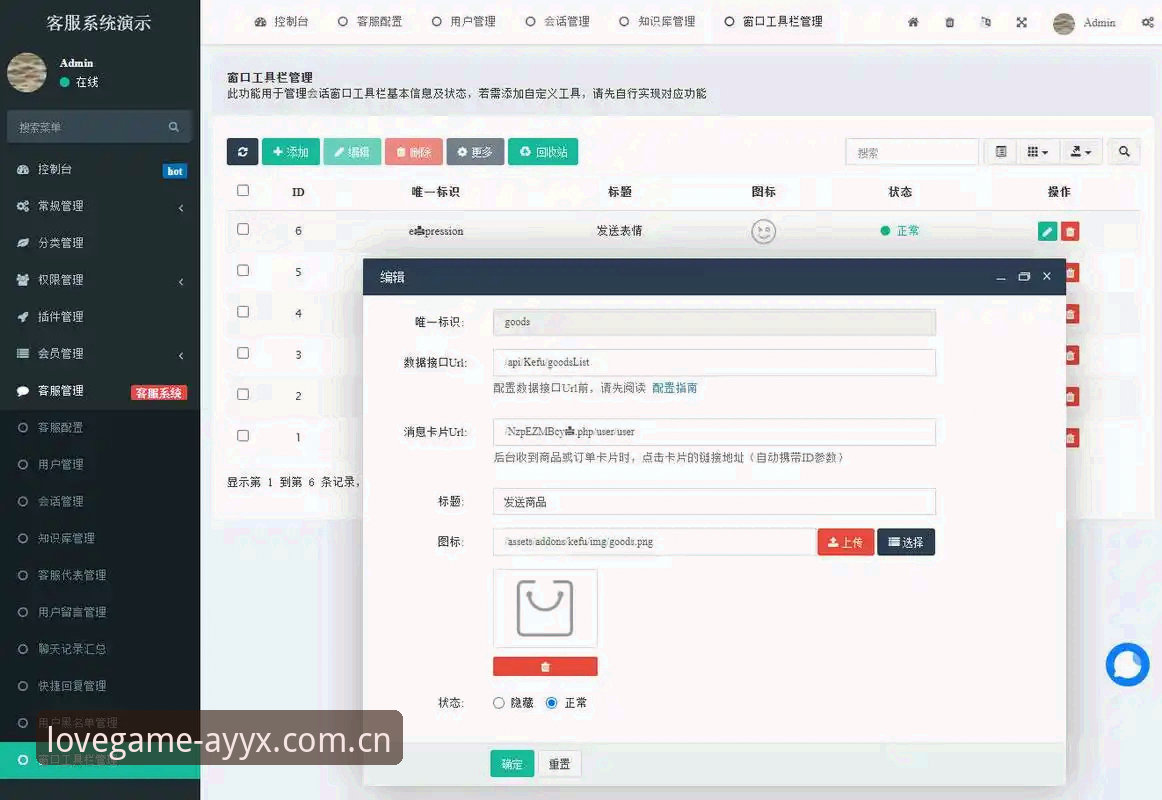The height and width of the screenshot is (800, 1162).
Task: Select all rows with header checkbox
Action: (x=242, y=190)
